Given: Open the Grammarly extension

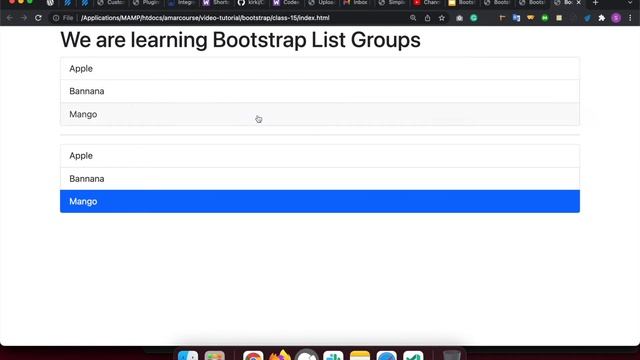Looking at the screenshot, I should coord(474,18).
